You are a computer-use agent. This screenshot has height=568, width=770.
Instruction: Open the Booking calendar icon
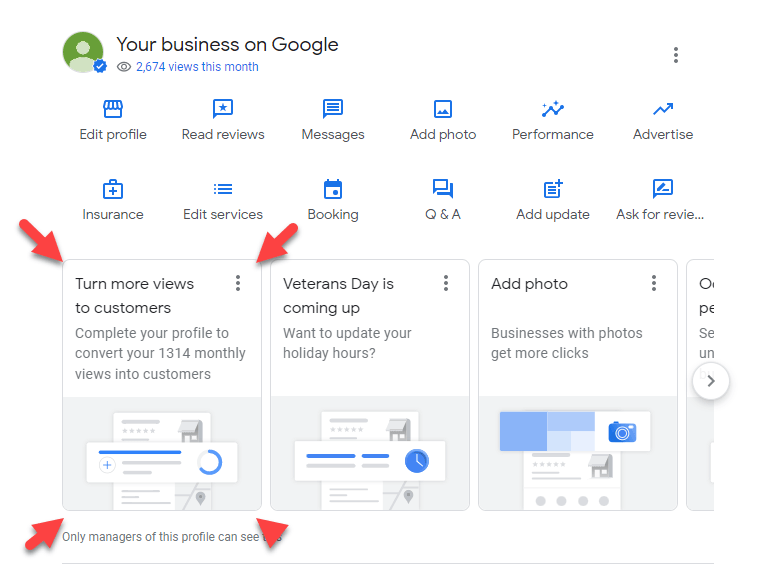click(x=333, y=189)
